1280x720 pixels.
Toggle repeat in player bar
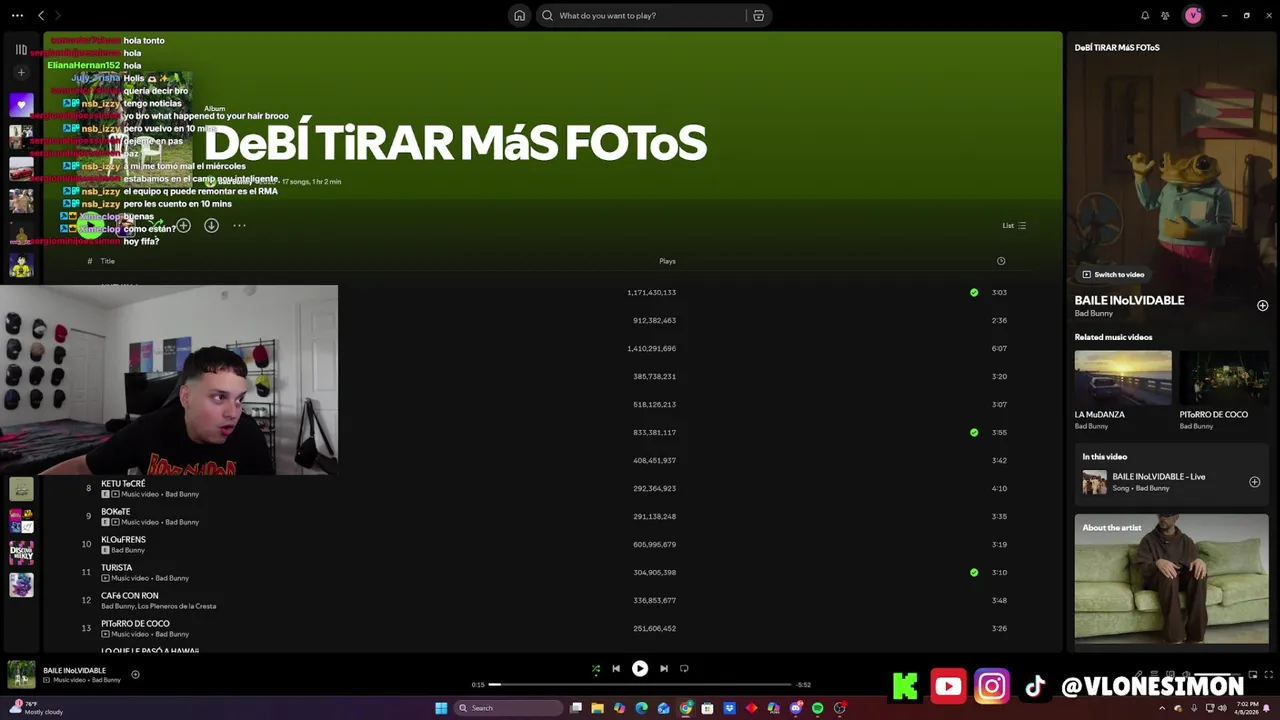[684, 669]
